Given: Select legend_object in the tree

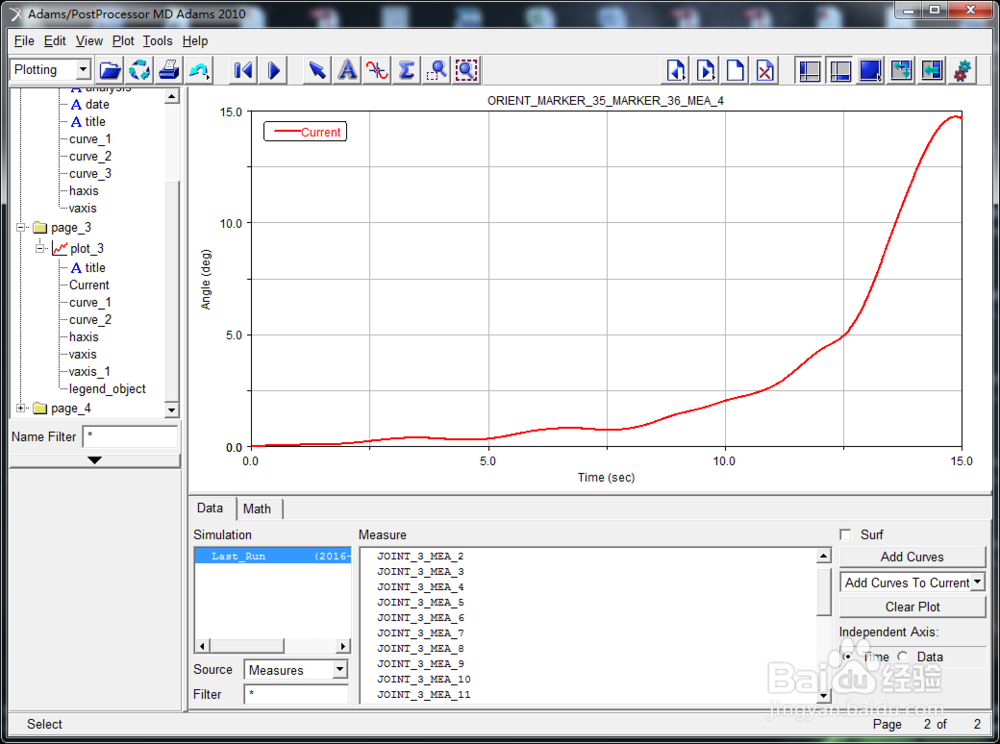Looking at the screenshot, I should (107, 389).
